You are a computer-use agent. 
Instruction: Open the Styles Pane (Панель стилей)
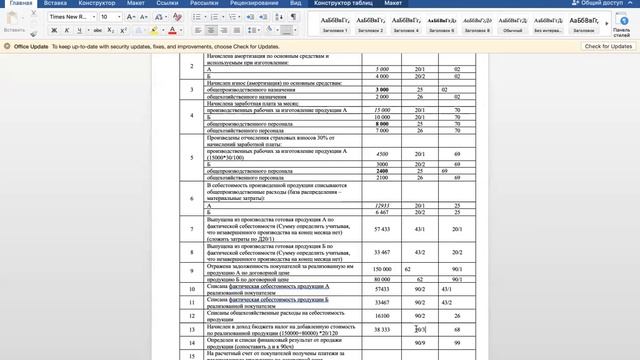pyautogui.click(x=622, y=24)
